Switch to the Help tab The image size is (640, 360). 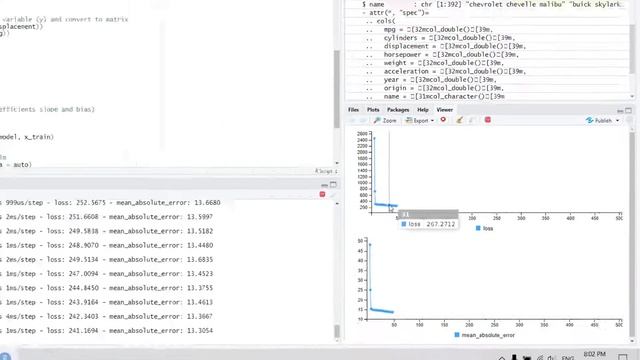click(423, 110)
